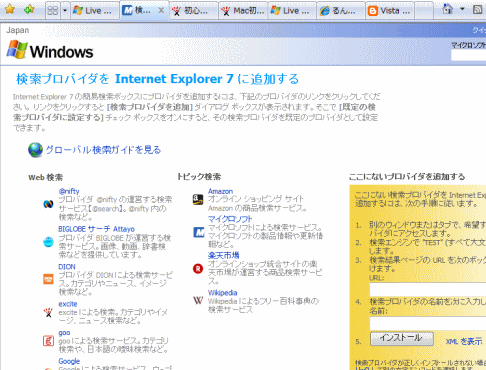Click the インストール button
This screenshot has height=370, width=486.
point(402,339)
